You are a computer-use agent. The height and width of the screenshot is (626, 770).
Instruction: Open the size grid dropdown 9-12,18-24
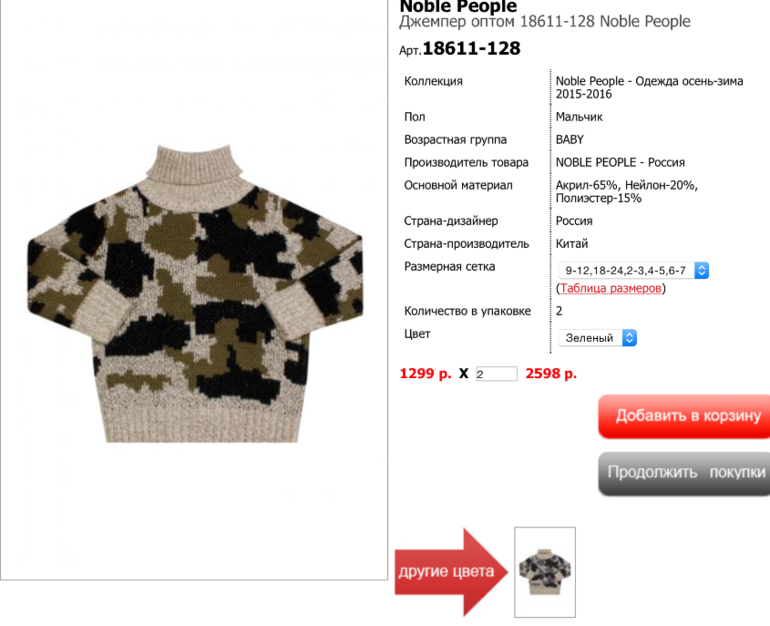[633, 271]
